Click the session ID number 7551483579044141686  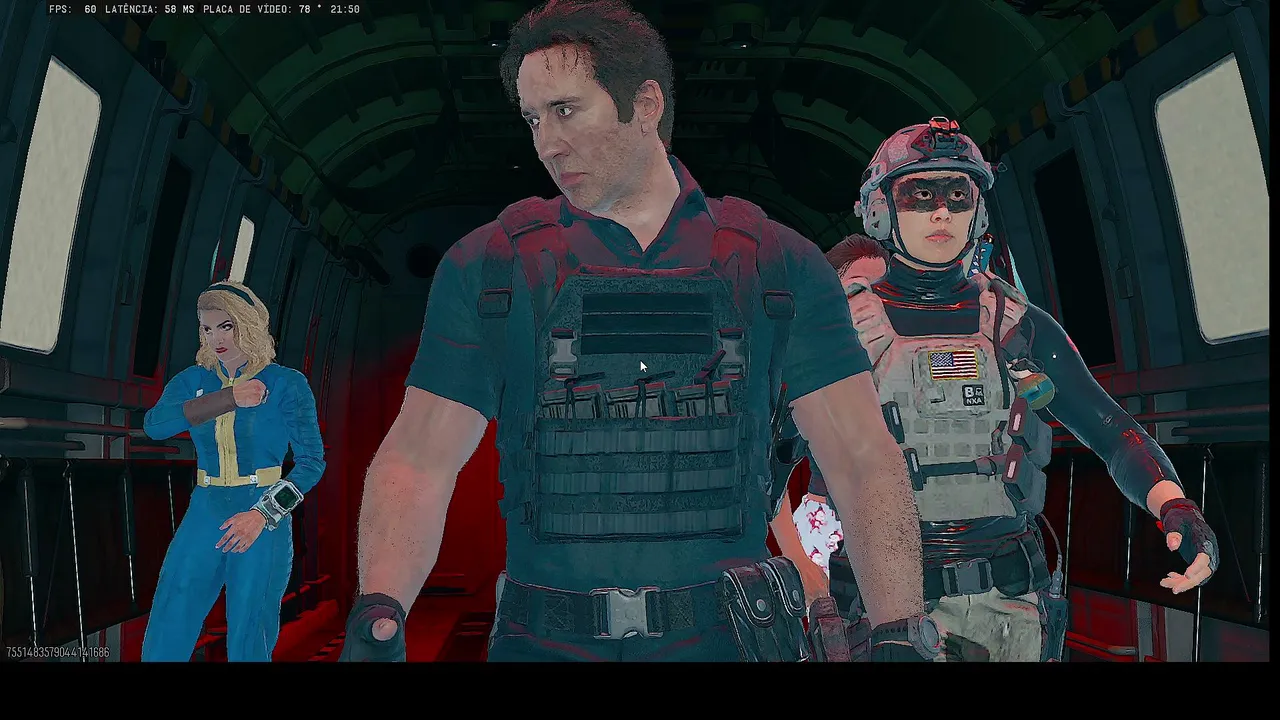(58, 653)
